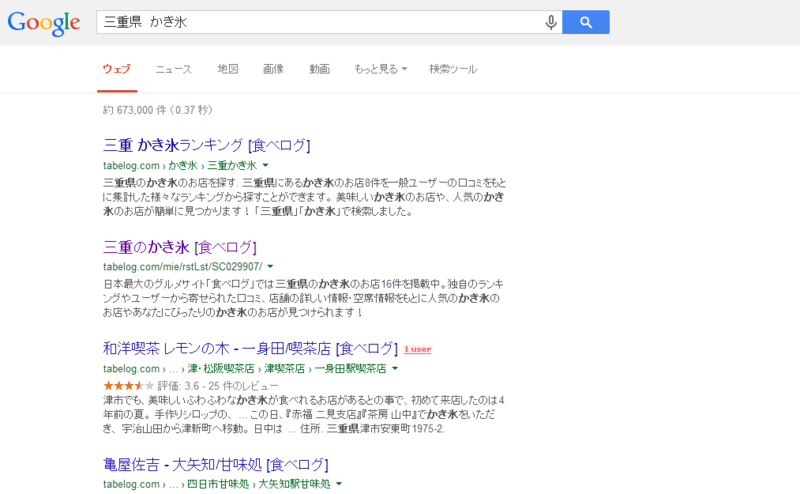This screenshot has width=800, height=494.
Task: Switch to the 画像 tab
Action: point(273,69)
